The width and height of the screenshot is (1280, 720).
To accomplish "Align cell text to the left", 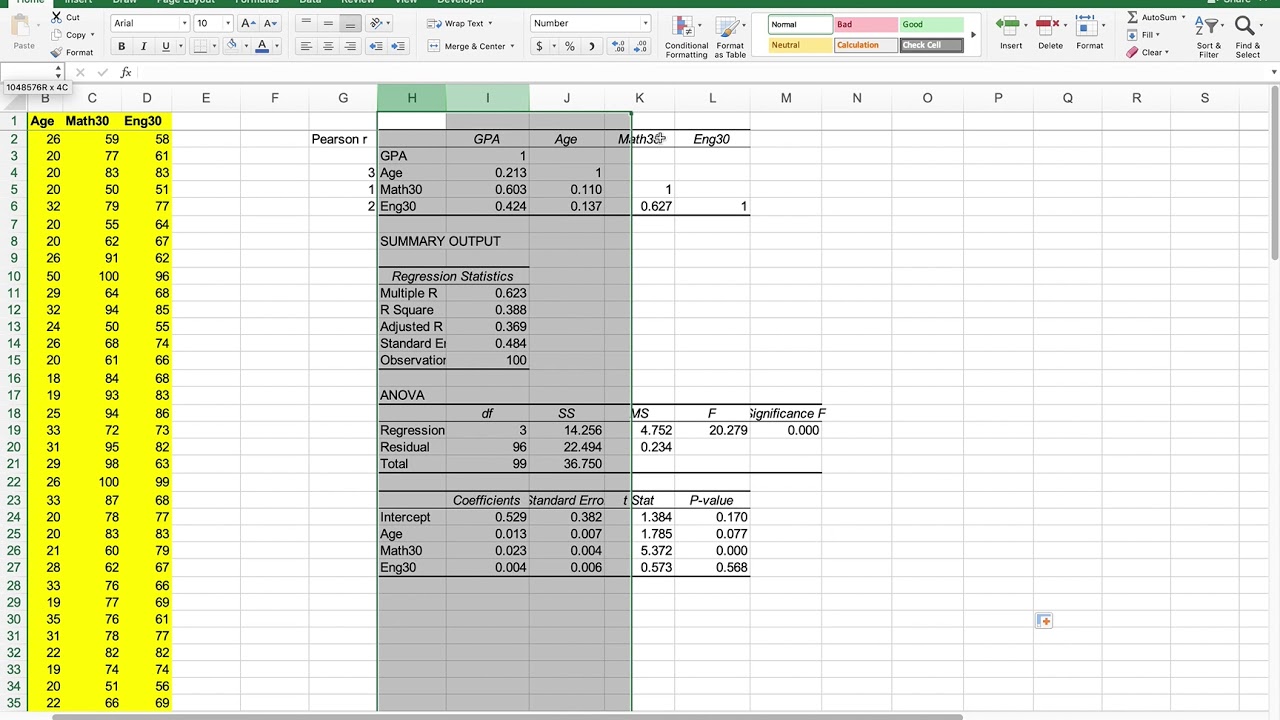I will 306,46.
